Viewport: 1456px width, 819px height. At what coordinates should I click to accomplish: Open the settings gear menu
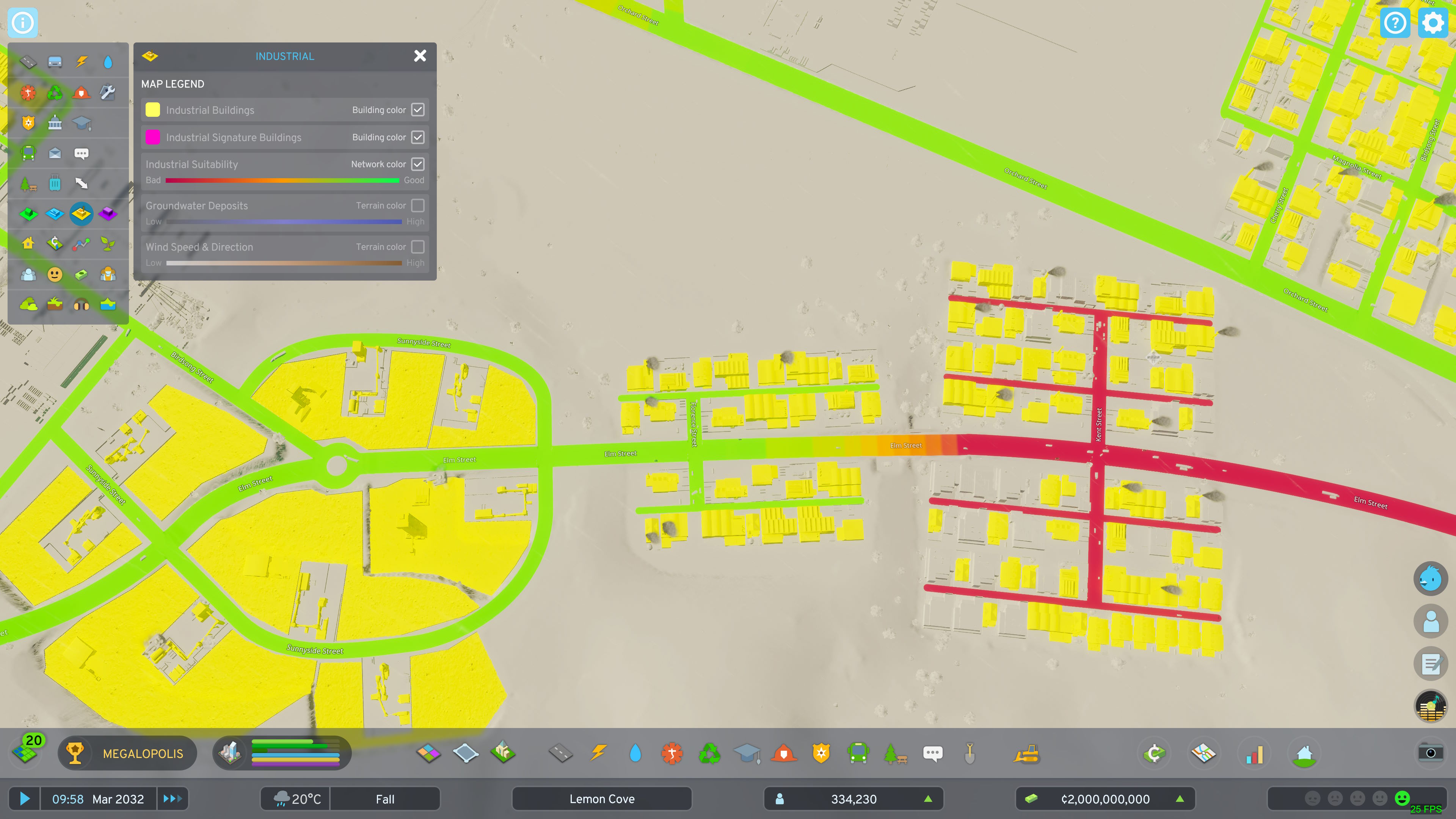click(x=1433, y=23)
